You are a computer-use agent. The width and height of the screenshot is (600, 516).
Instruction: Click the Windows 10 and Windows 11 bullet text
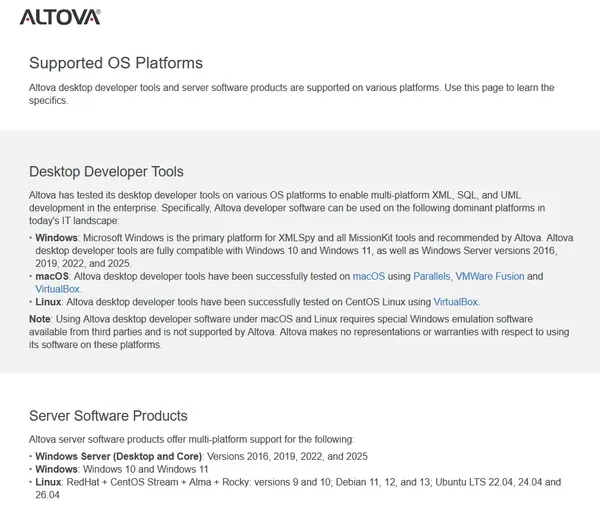[x=146, y=469]
